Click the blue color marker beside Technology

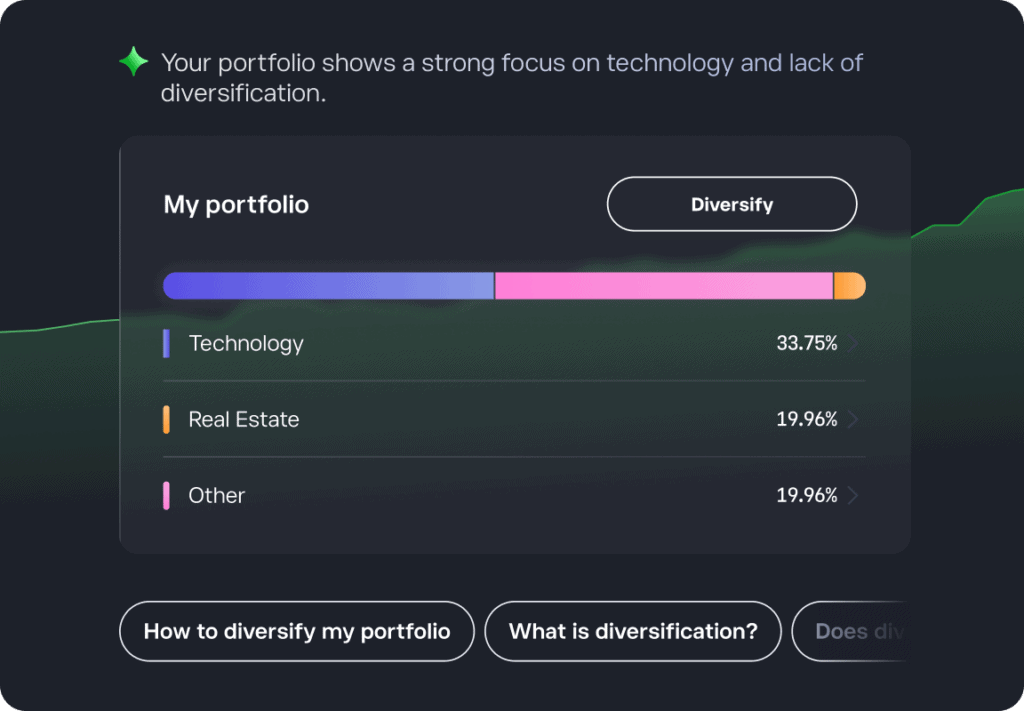click(x=166, y=344)
